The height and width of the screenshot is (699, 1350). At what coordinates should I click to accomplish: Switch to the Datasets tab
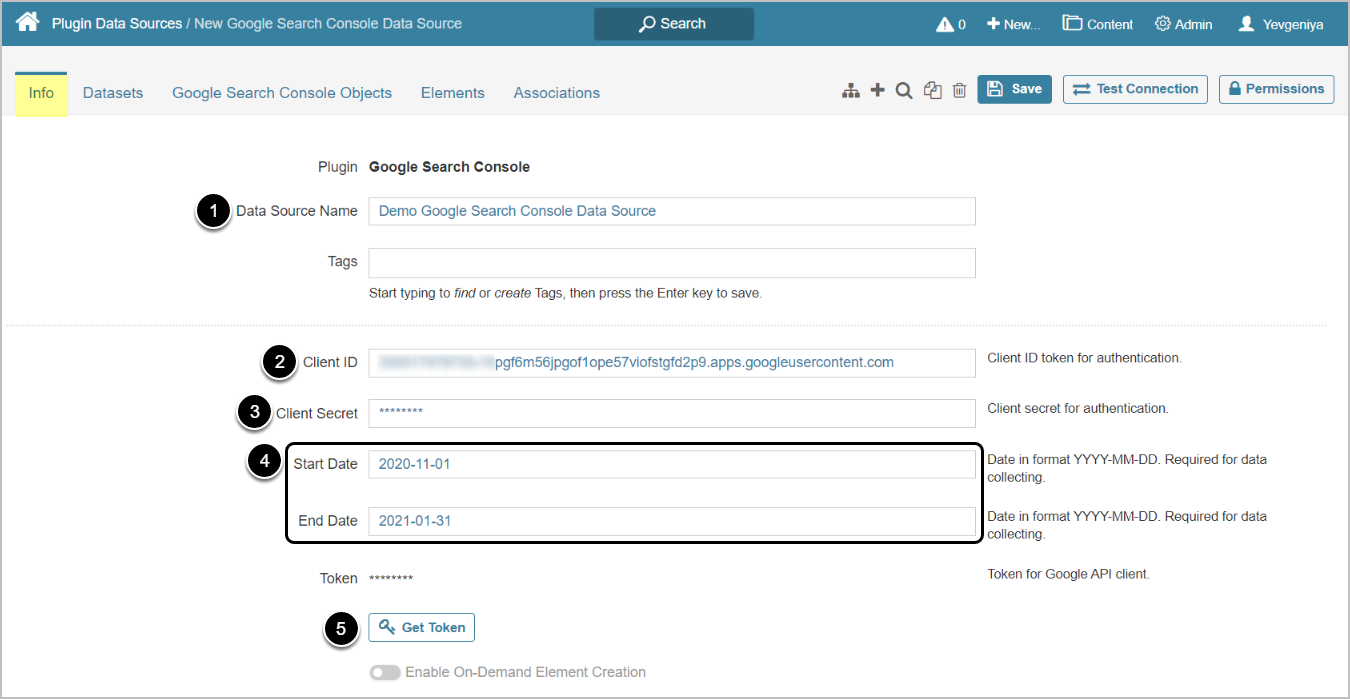click(x=113, y=93)
